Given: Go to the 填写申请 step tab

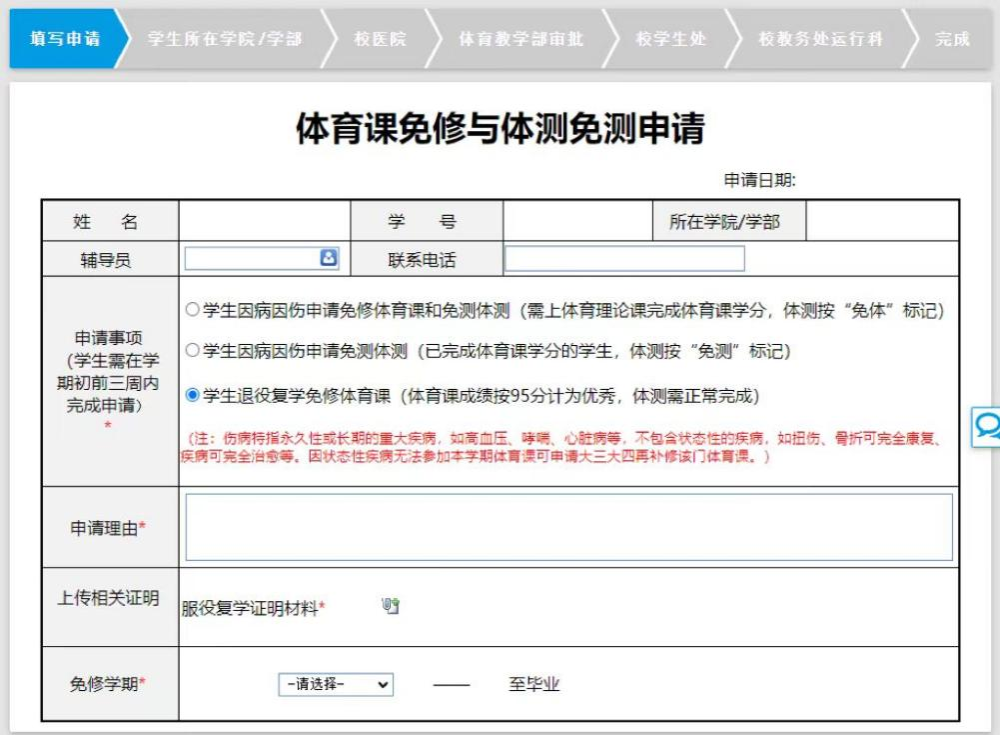Looking at the screenshot, I should 65,39.
